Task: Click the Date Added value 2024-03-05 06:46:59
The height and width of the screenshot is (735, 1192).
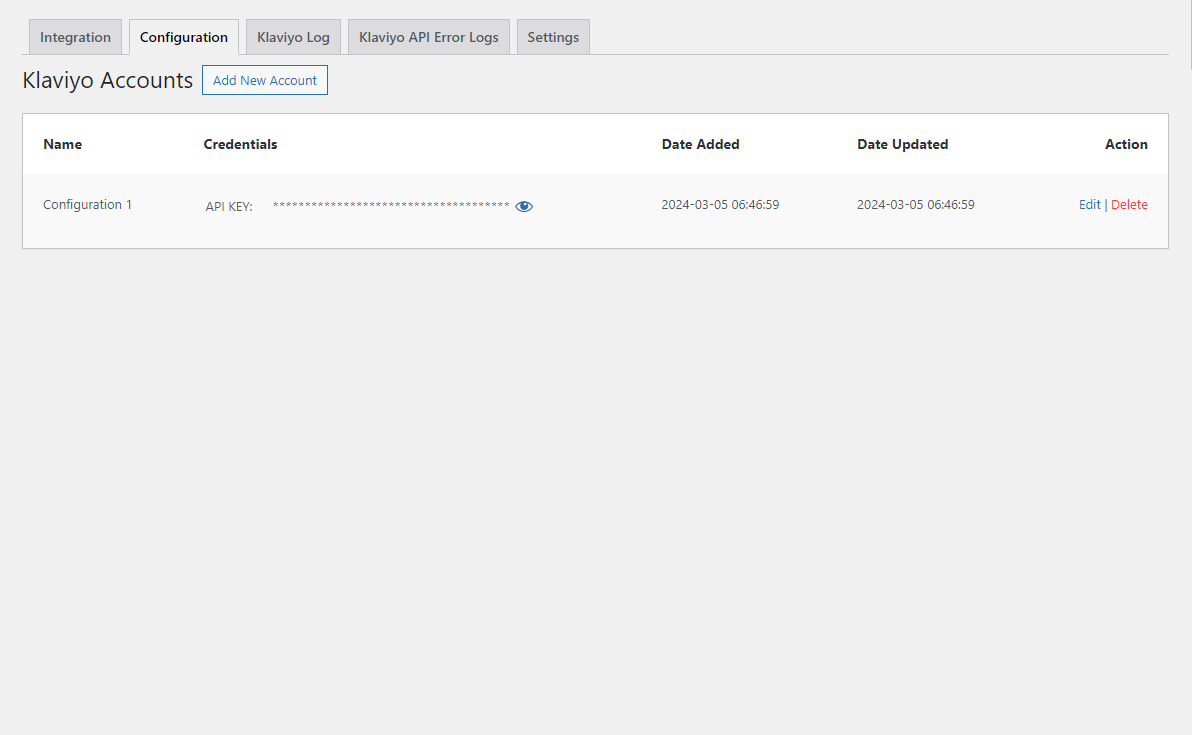Action: click(720, 204)
